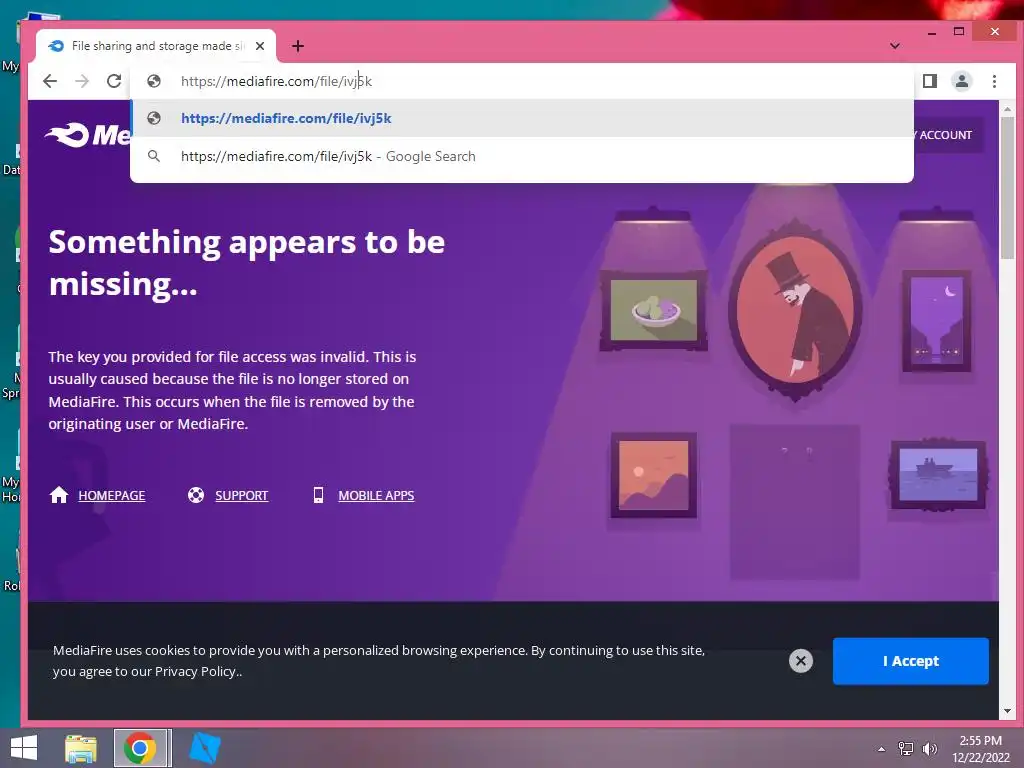
Task: Open the SUPPORT link
Action: pyautogui.click(x=242, y=496)
